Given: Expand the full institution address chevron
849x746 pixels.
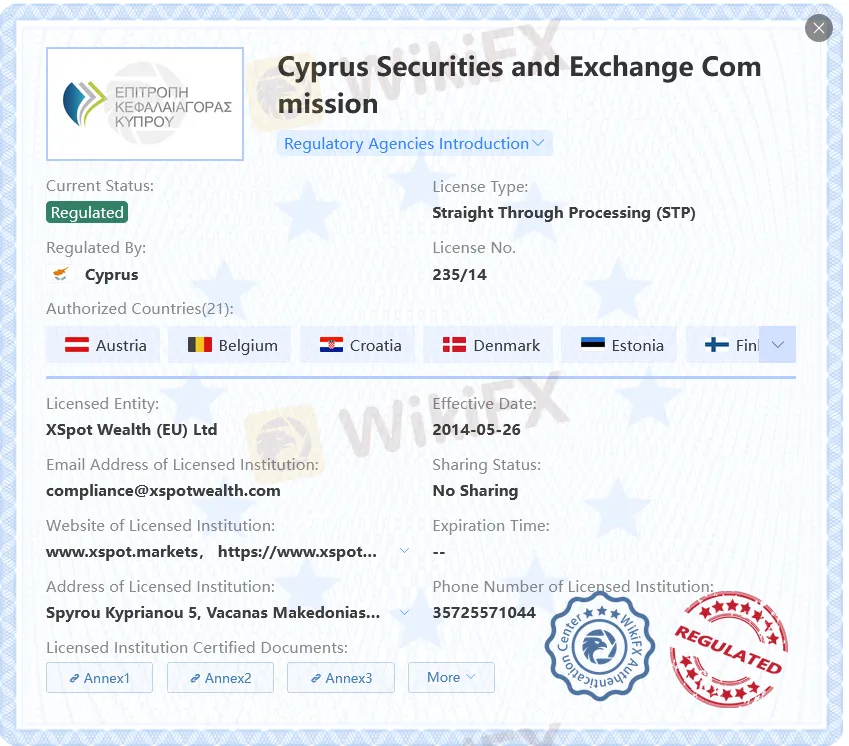Looking at the screenshot, I should [404, 612].
